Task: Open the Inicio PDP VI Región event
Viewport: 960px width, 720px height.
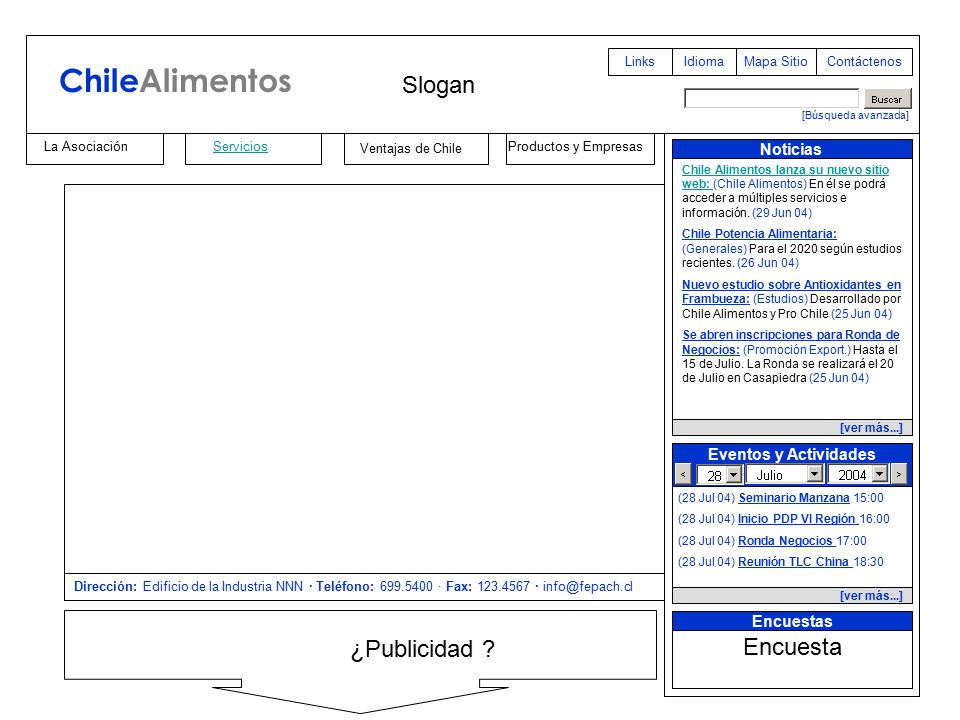Action: [x=797, y=519]
